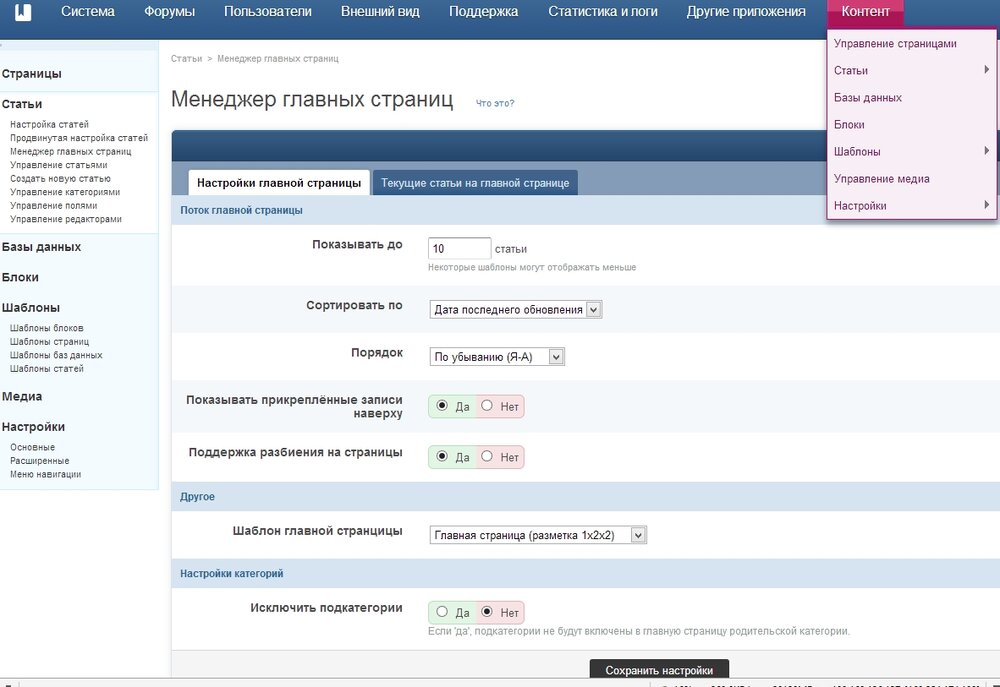Open Создать новую статью in sidebar
This screenshot has width=1000, height=687.
pyautogui.click(x=60, y=178)
